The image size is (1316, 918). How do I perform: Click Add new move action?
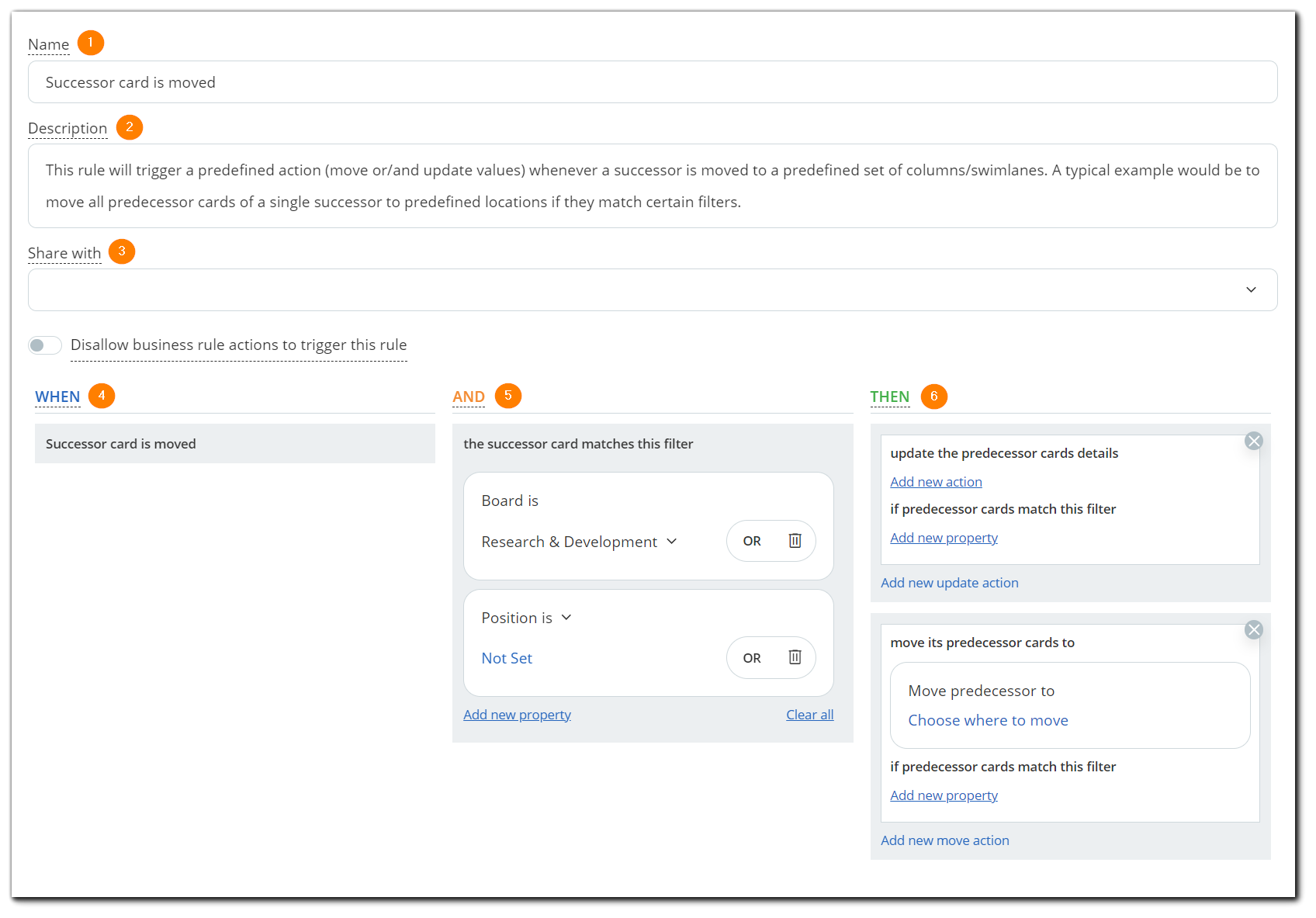(944, 840)
